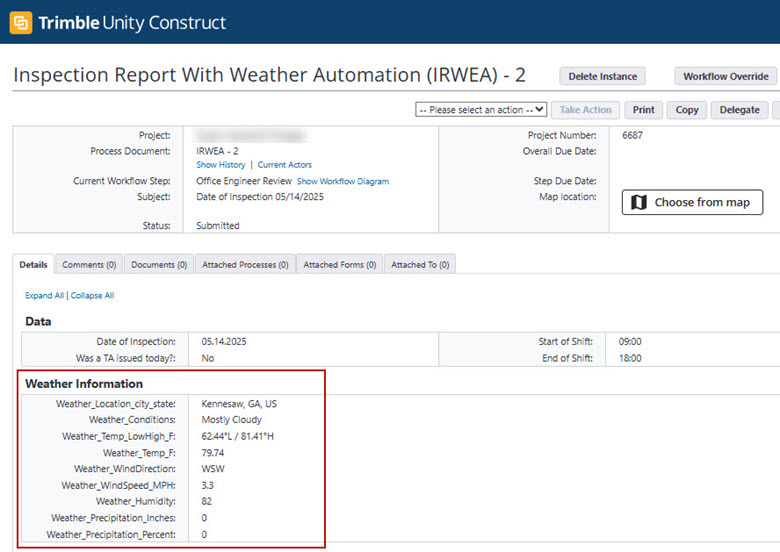Click the map icon in Choose from map

coord(639,202)
